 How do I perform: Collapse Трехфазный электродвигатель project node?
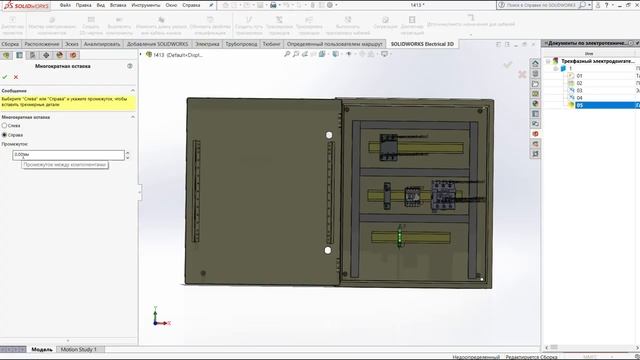(548, 61)
